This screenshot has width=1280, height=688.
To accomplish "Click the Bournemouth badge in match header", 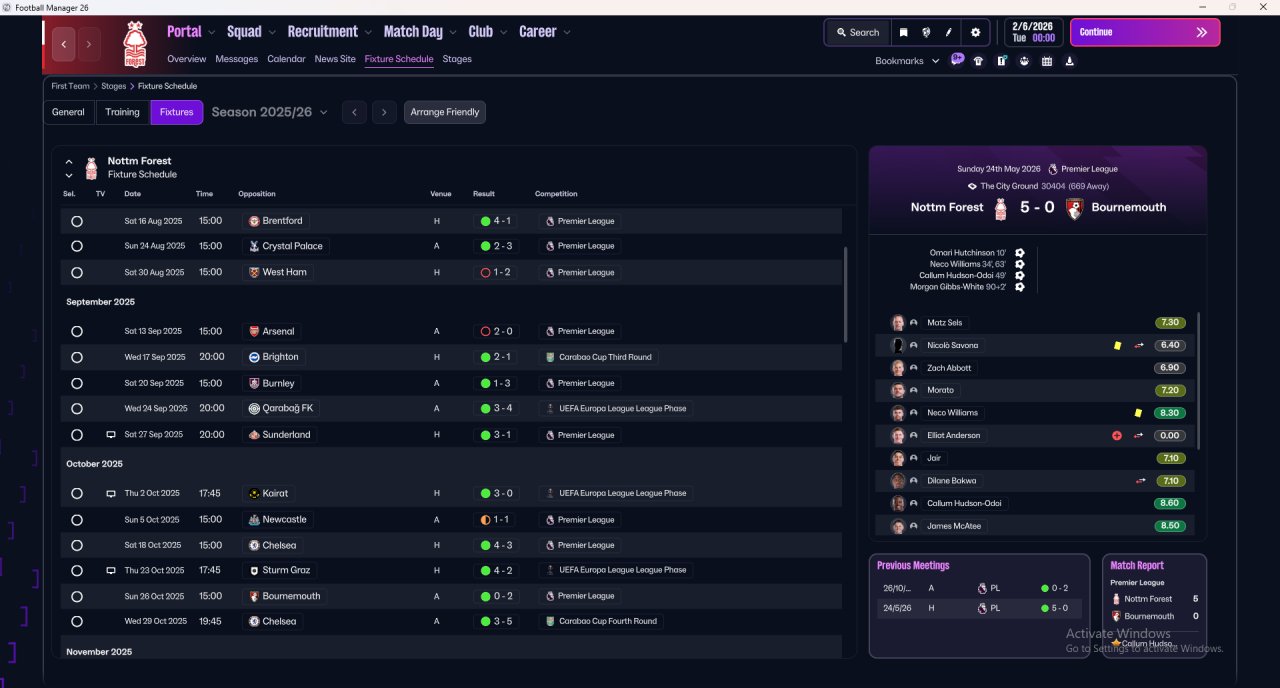I will pyautogui.click(x=1074, y=208).
